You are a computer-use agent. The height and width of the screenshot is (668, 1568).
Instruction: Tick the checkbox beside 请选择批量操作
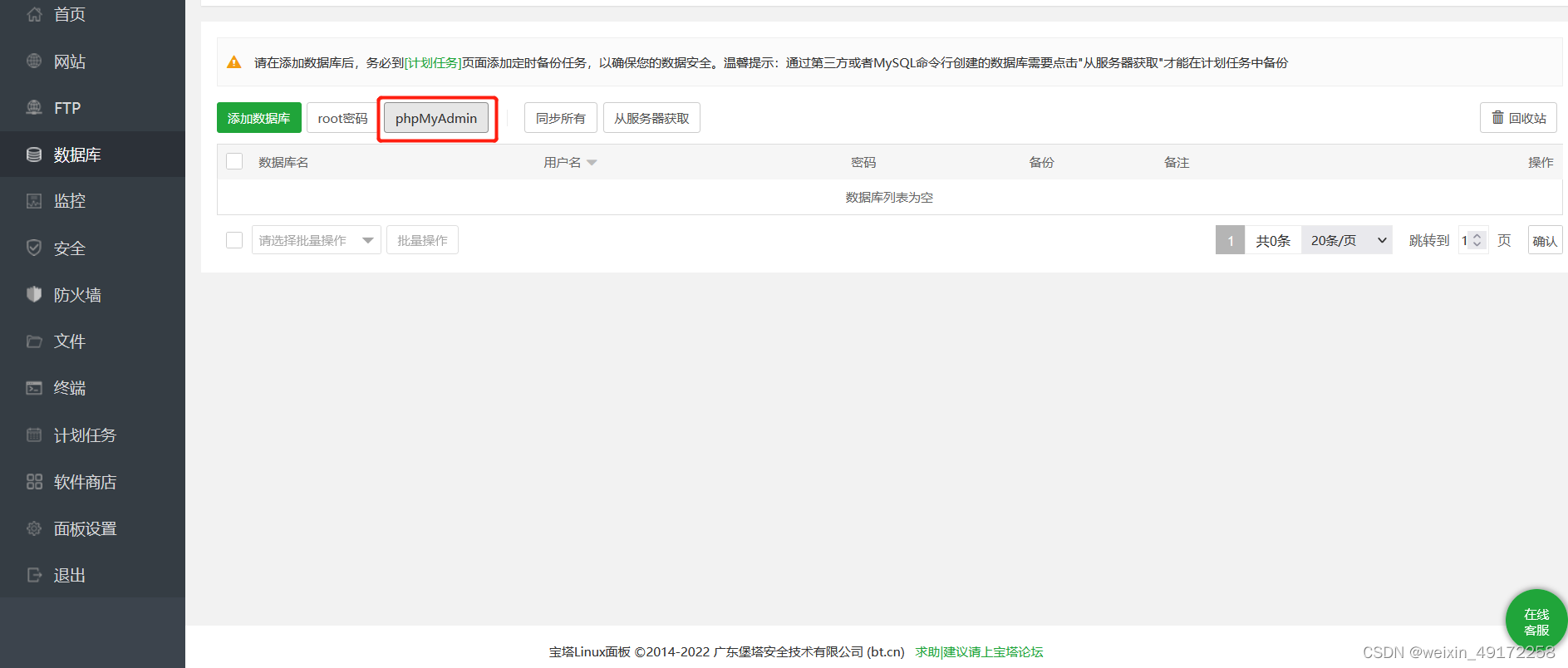234,240
